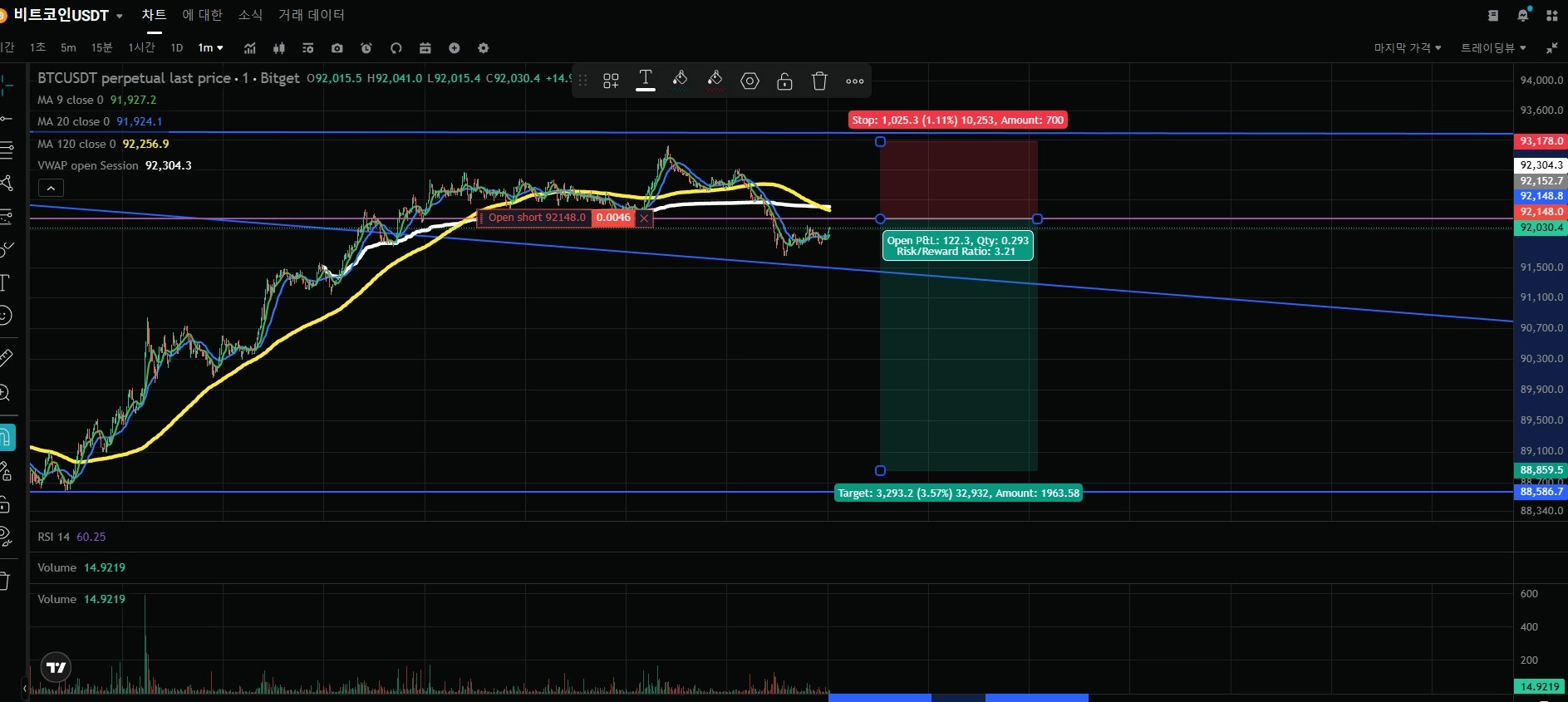1568x702 pixels.
Task: Remove drawings with sidebar trash icon
Action: pyautogui.click(x=5, y=581)
